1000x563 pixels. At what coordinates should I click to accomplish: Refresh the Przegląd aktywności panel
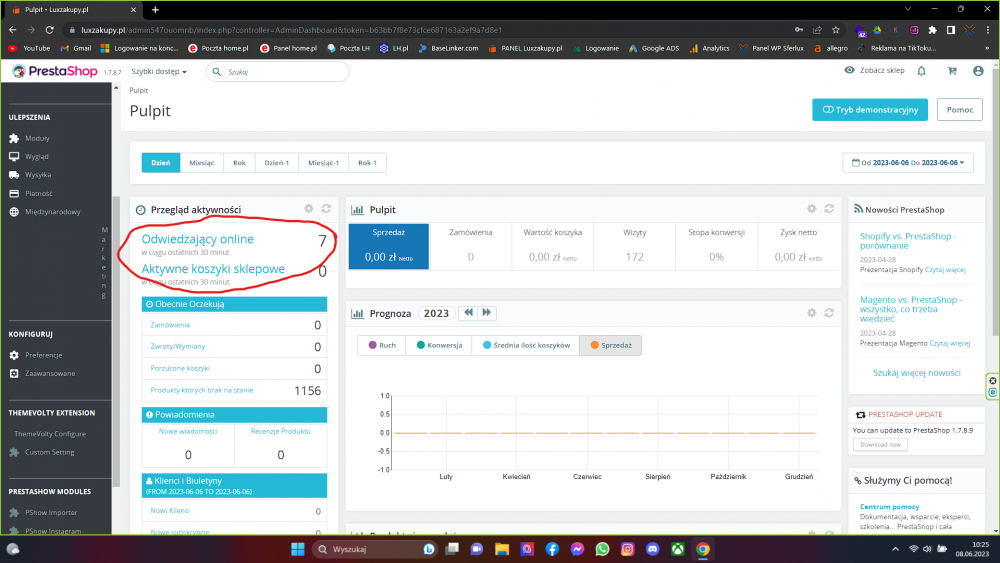pyautogui.click(x=326, y=208)
